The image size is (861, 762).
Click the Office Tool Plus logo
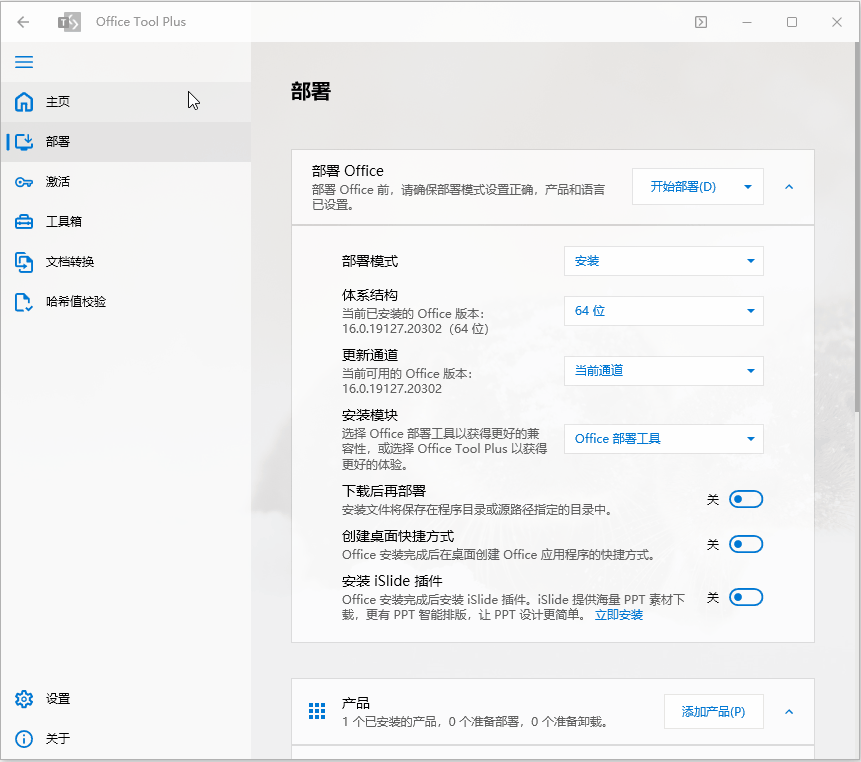pyautogui.click(x=69, y=22)
